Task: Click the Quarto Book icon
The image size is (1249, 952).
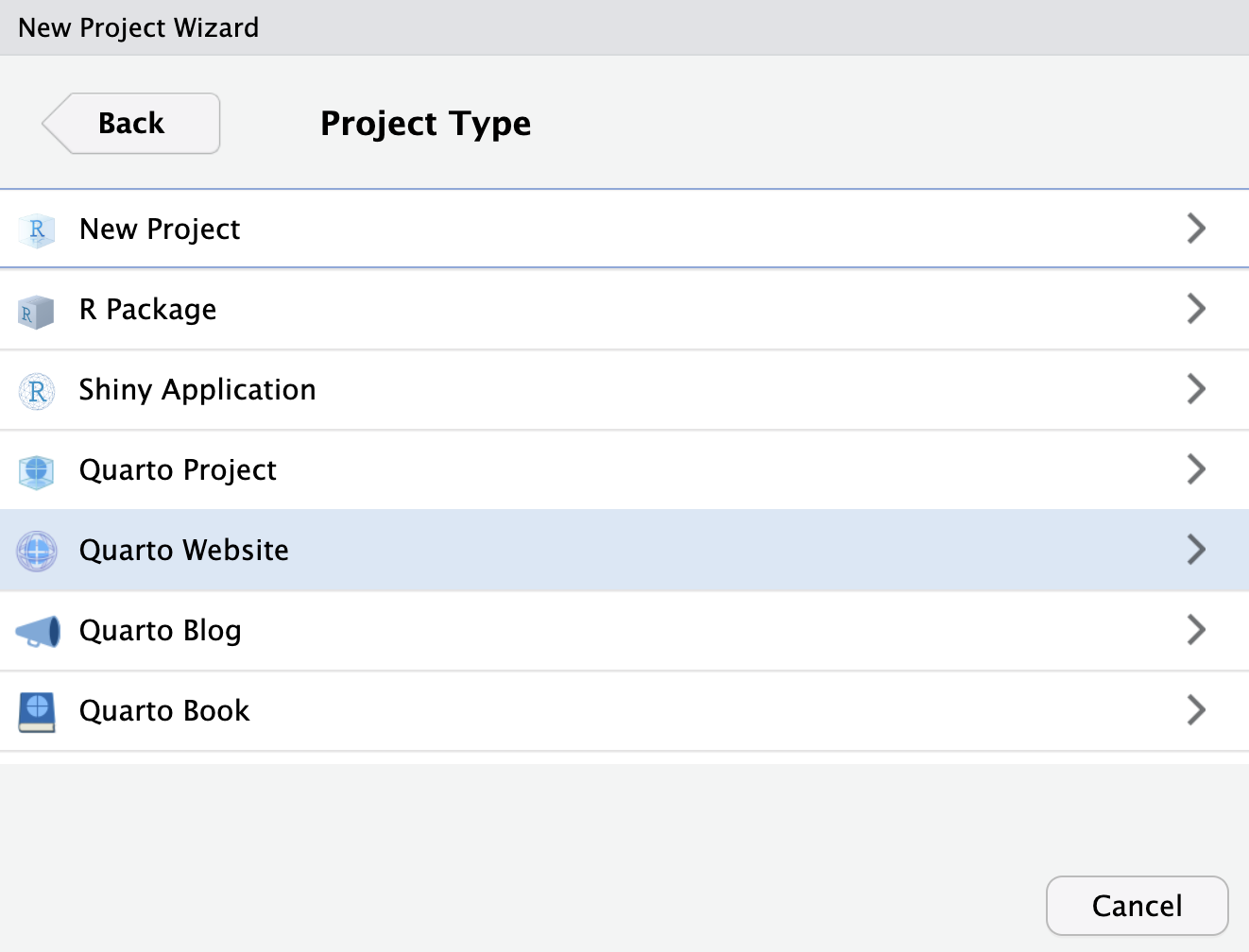Action: pyautogui.click(x=37, y=712)
